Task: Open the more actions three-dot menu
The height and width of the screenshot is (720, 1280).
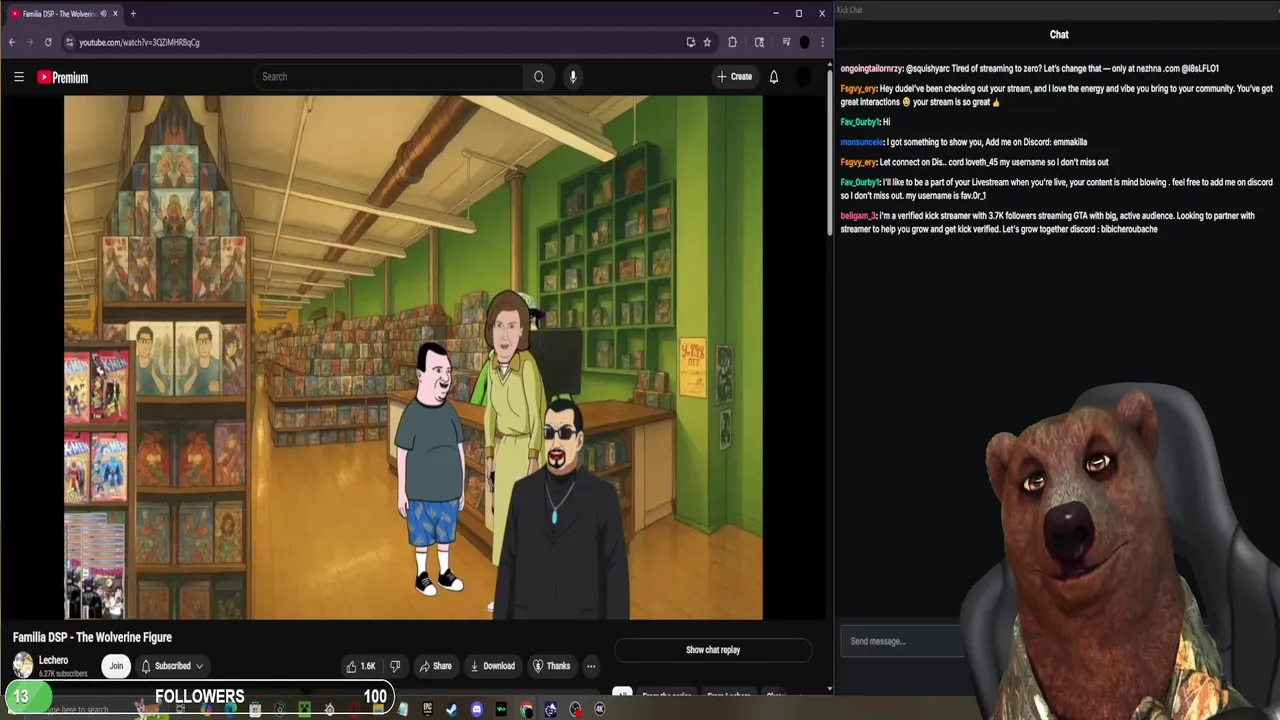Action: 591,666
